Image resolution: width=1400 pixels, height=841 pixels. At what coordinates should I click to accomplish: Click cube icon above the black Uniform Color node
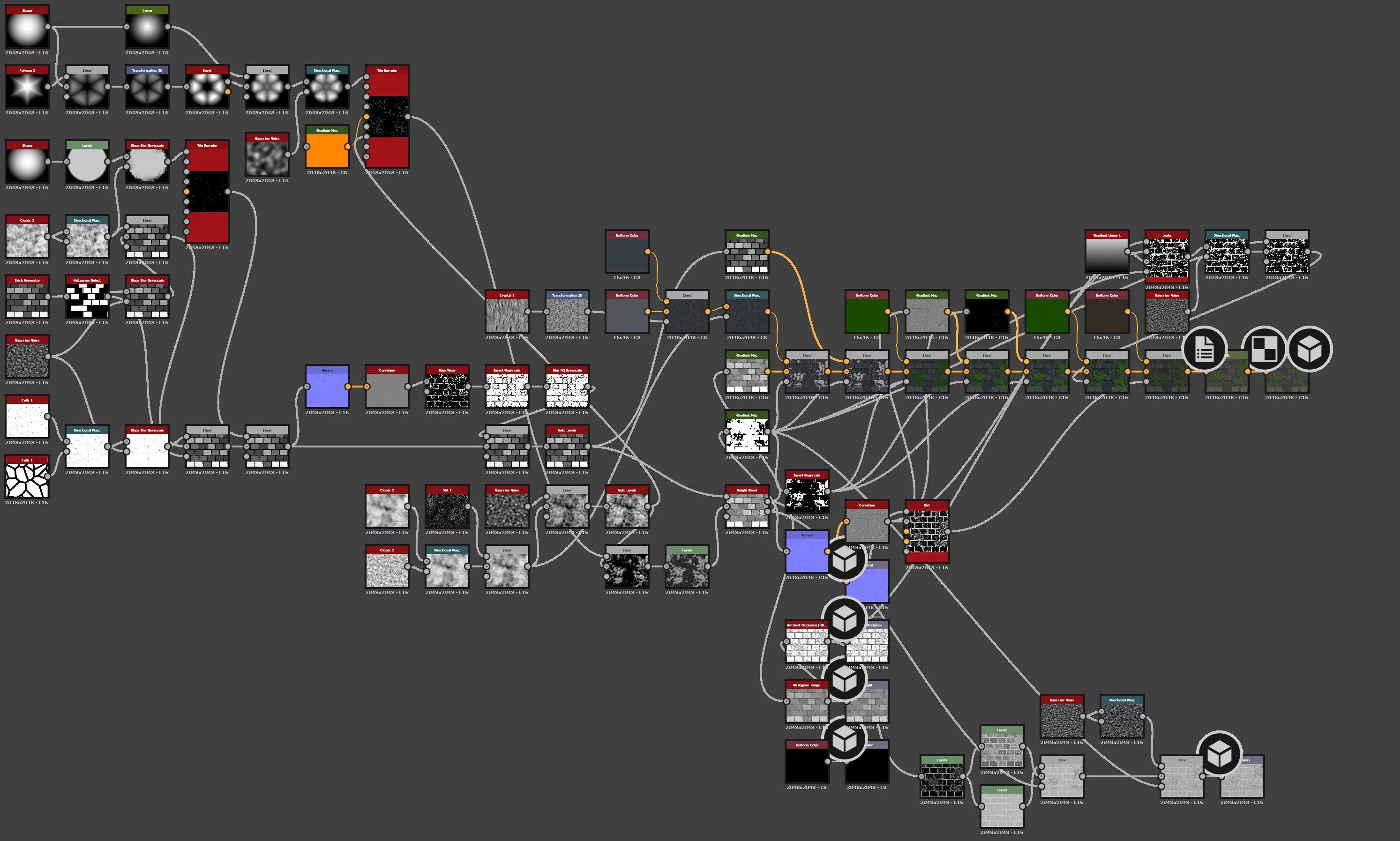[845, 739]
